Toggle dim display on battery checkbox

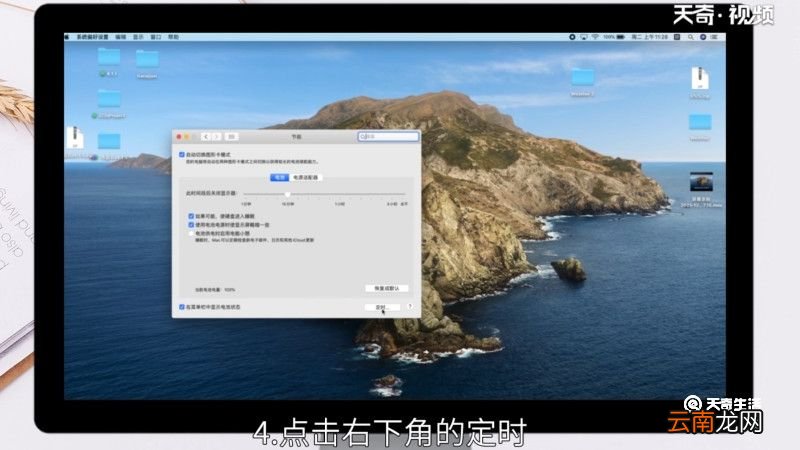(191, 224)
